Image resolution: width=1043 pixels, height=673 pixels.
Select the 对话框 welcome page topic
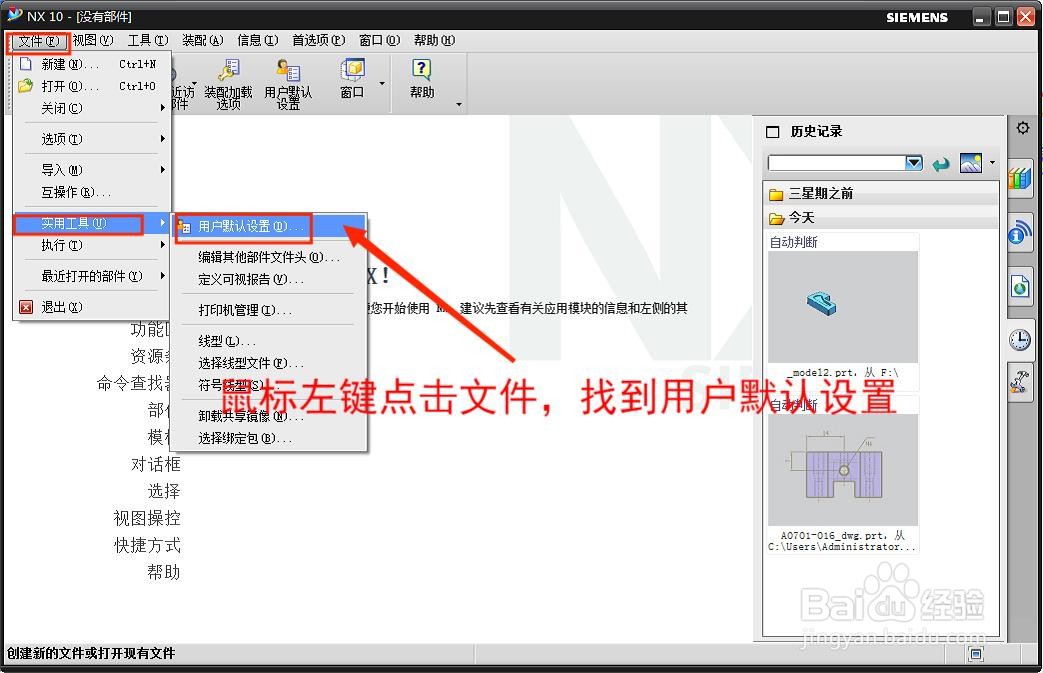click(x=156, y=464)
